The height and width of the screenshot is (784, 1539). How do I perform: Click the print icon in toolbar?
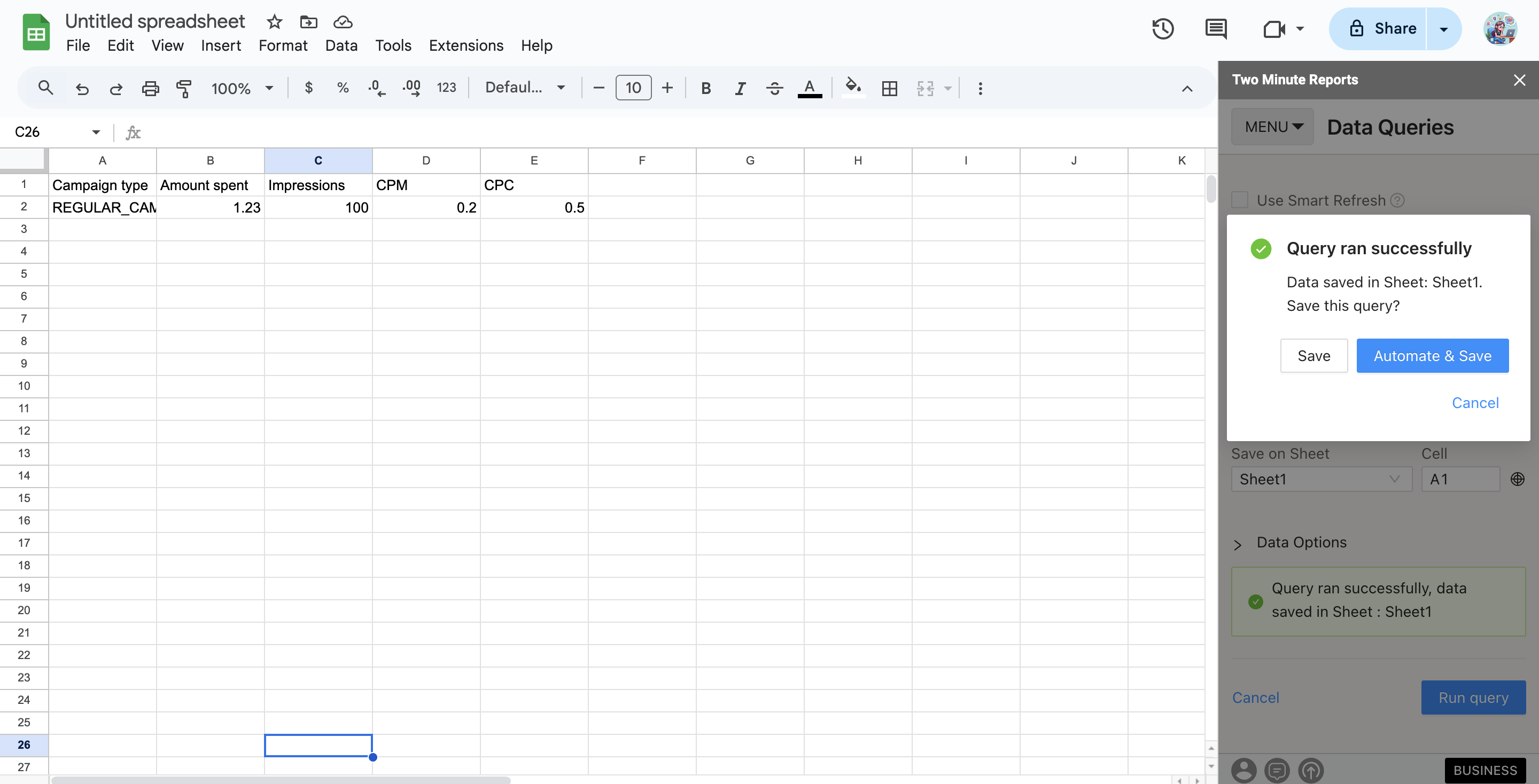pos(150,88)
